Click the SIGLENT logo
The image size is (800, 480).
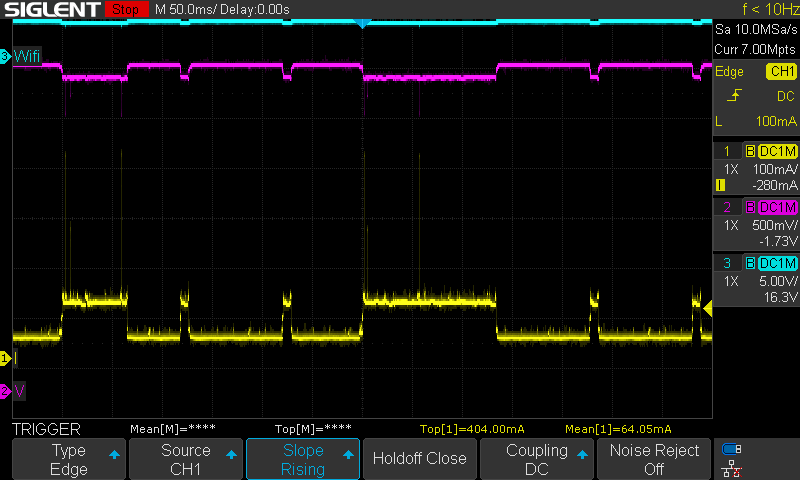[x=52, y=9]
